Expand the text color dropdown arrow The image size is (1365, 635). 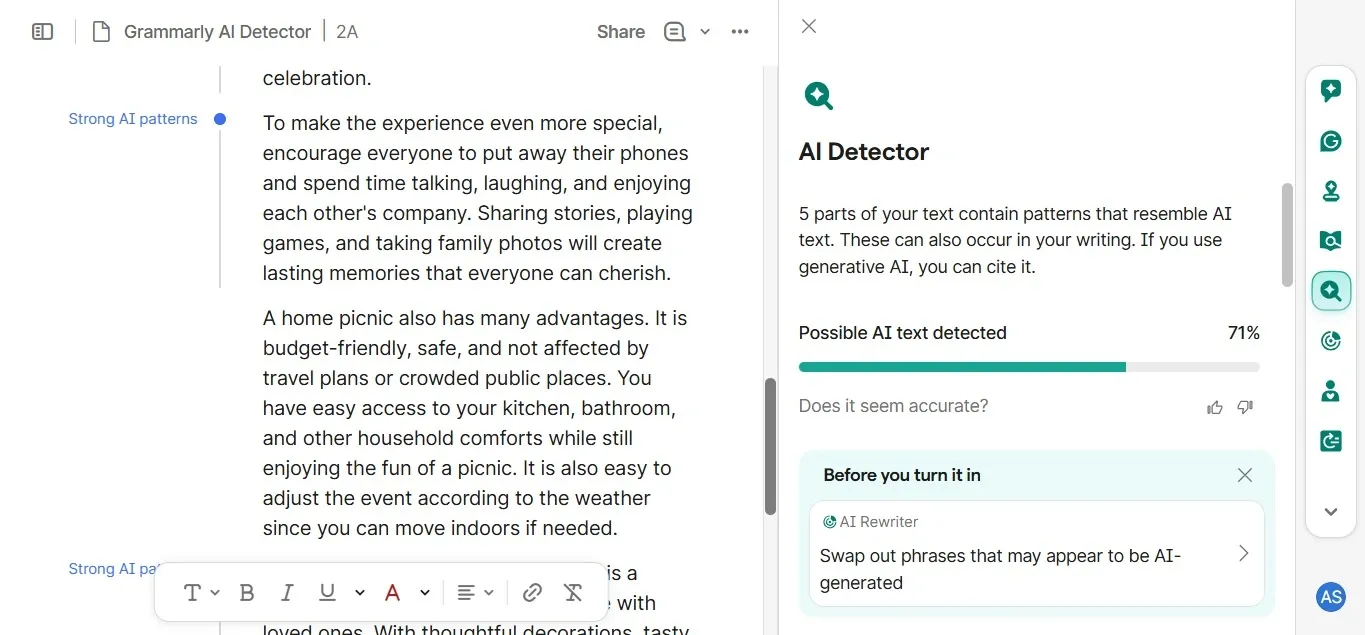point(425,593)
